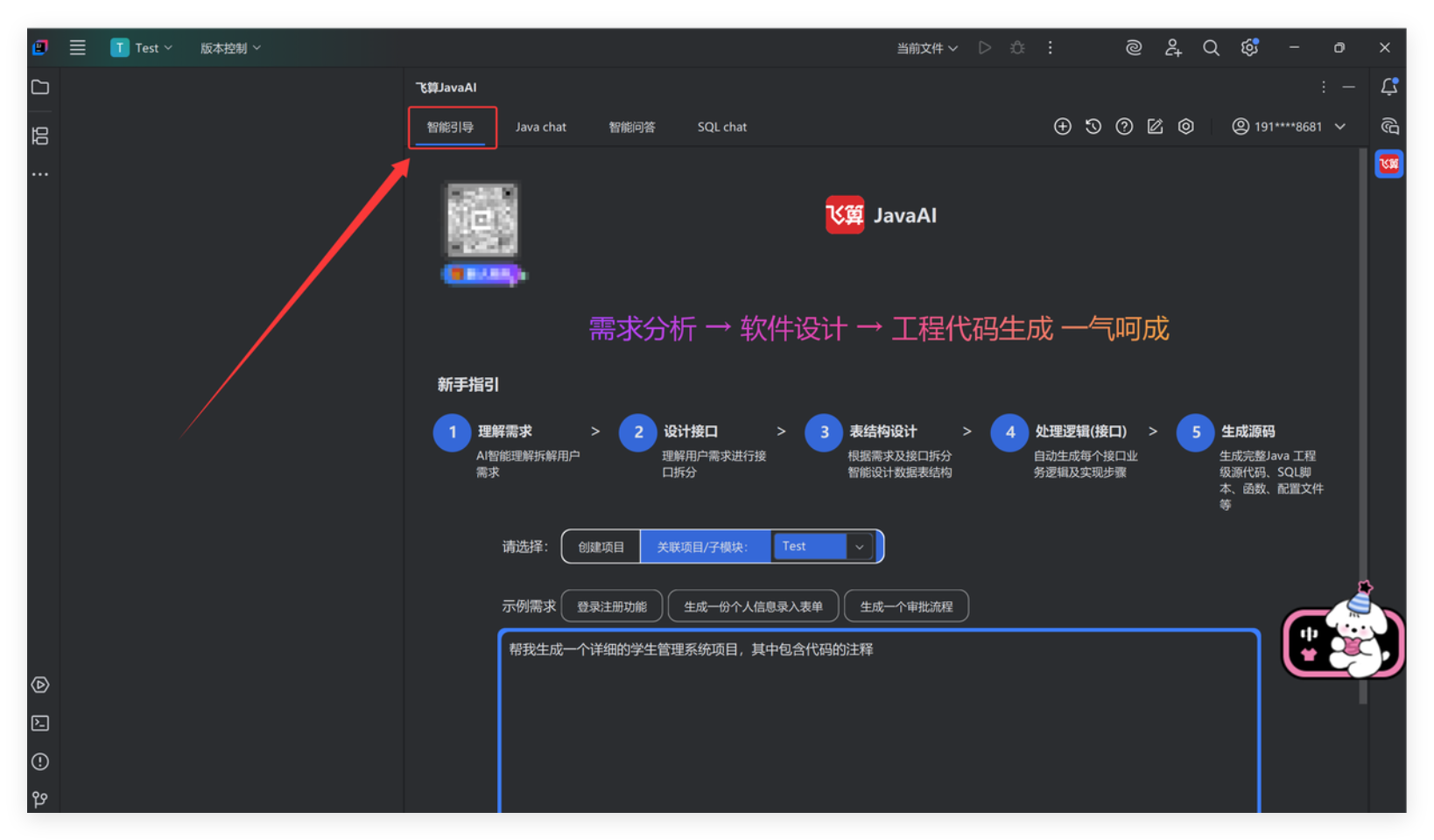Open the Terminal tool window
The width and height of the screenshot is (1434, 840).
tap(40, 724)
